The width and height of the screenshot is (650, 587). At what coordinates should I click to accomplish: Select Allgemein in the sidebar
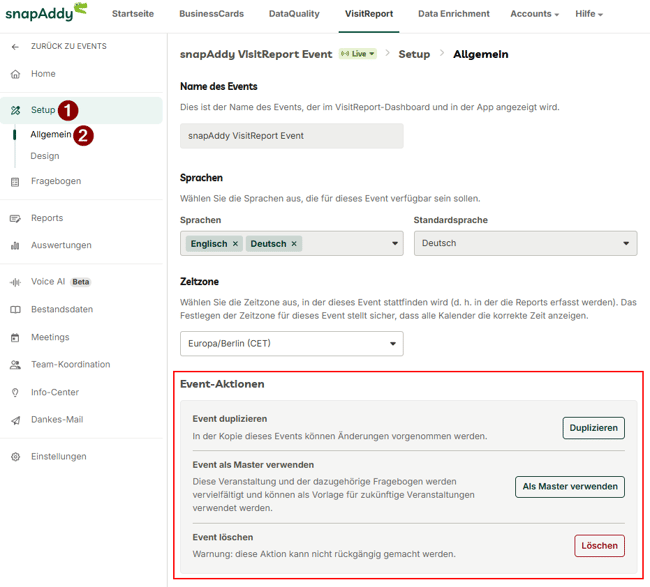51,134
